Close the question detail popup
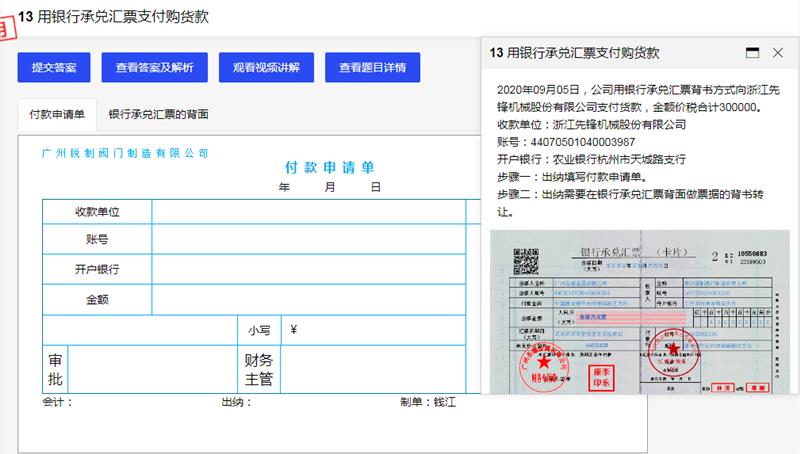This screenshot has width=800, height=454. point(778,52)
